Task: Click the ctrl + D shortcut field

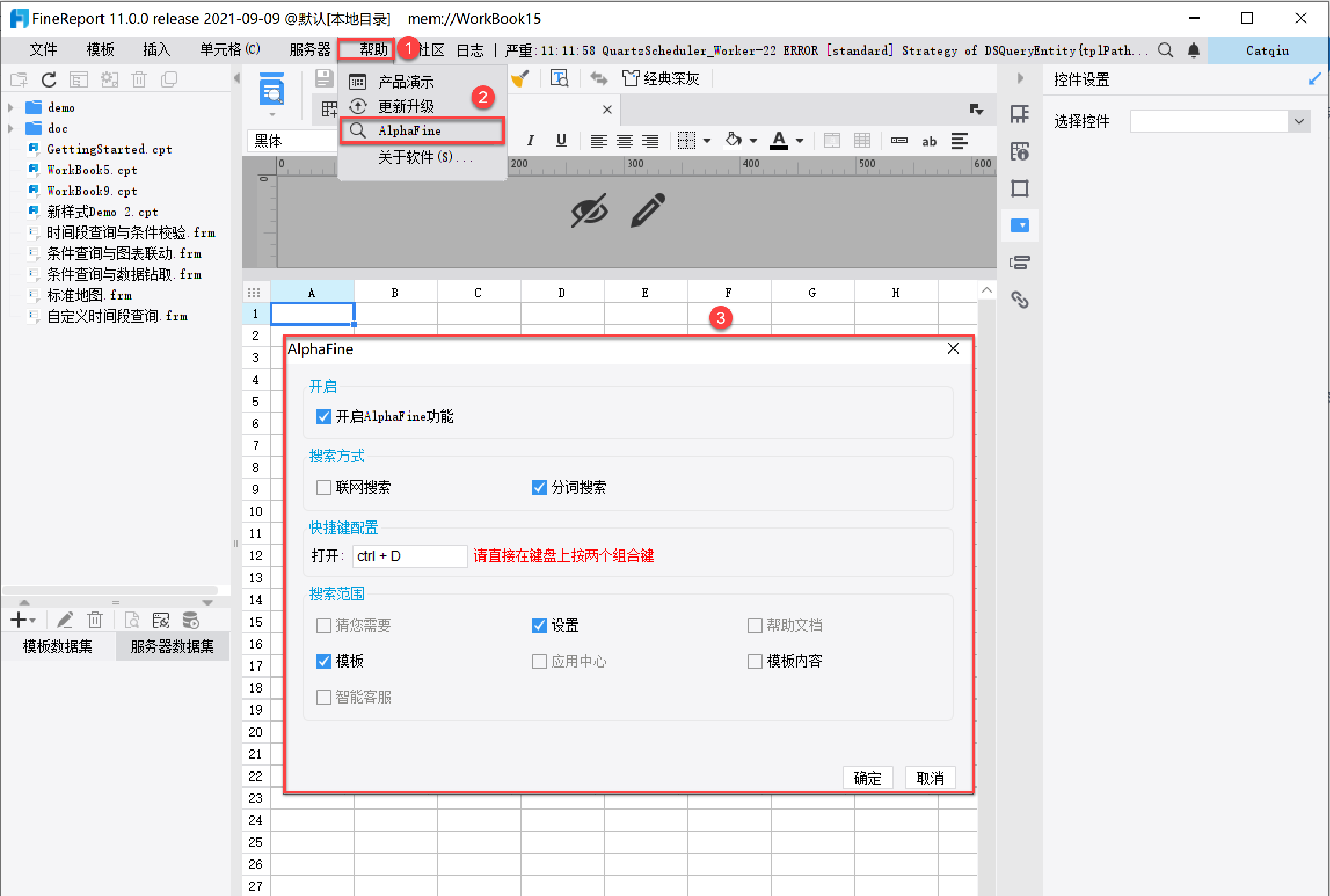Action: pyautogui.click(x=409, y=556)
